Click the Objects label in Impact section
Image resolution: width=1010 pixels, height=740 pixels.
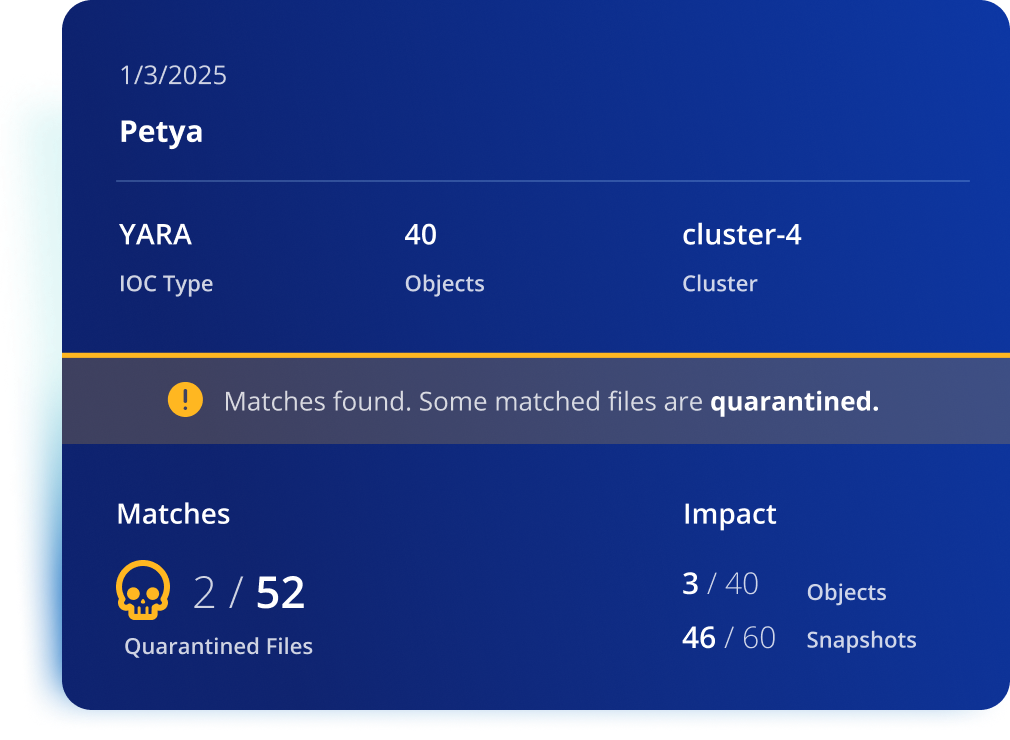(846, 593)
